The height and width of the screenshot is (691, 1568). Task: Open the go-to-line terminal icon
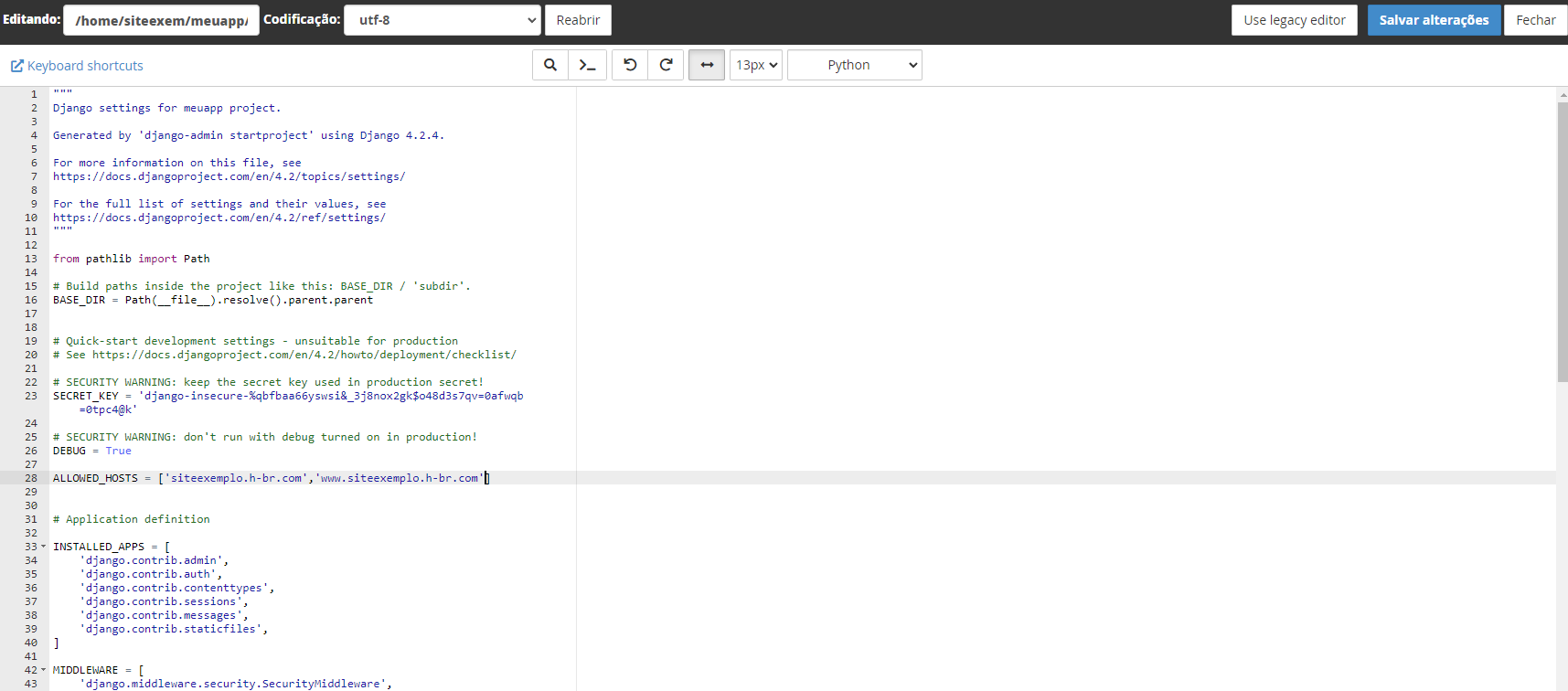click(x=587, y=65)
